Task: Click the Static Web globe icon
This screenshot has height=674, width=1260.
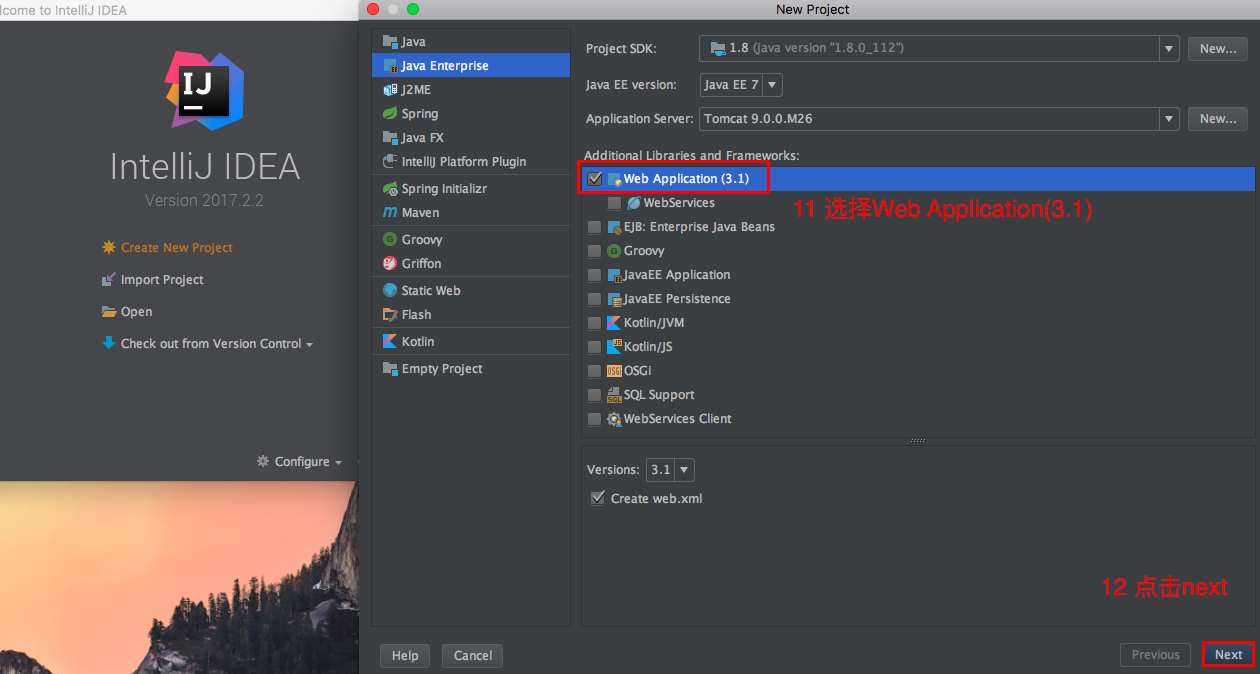Action: [x=390, y=291]
